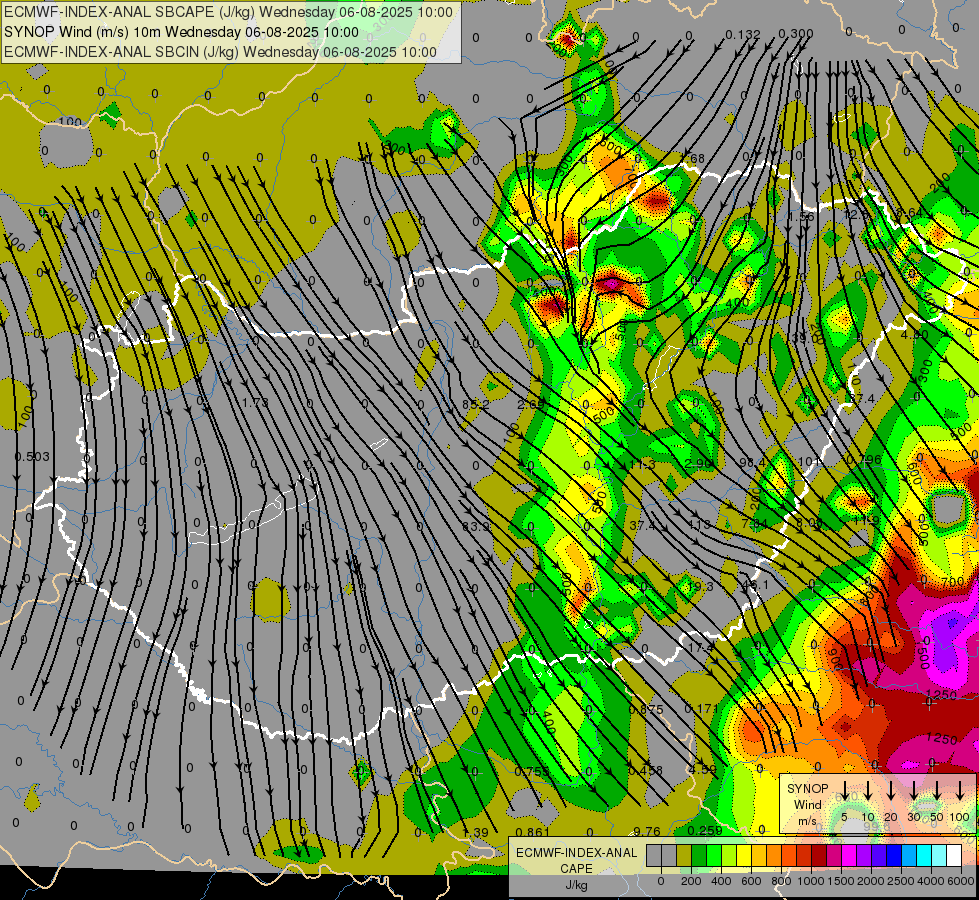Viewport: 979px width, 900px height.
Task: Click the 20 m/s wind arrow in the SYNOP legend
Action: [890, 791]
